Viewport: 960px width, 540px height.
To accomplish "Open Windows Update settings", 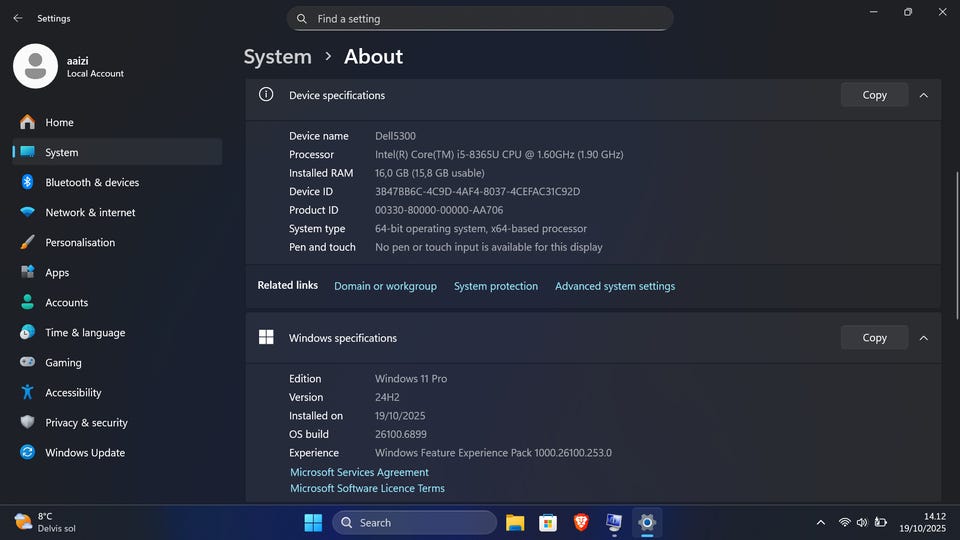I will coord(85,452).
